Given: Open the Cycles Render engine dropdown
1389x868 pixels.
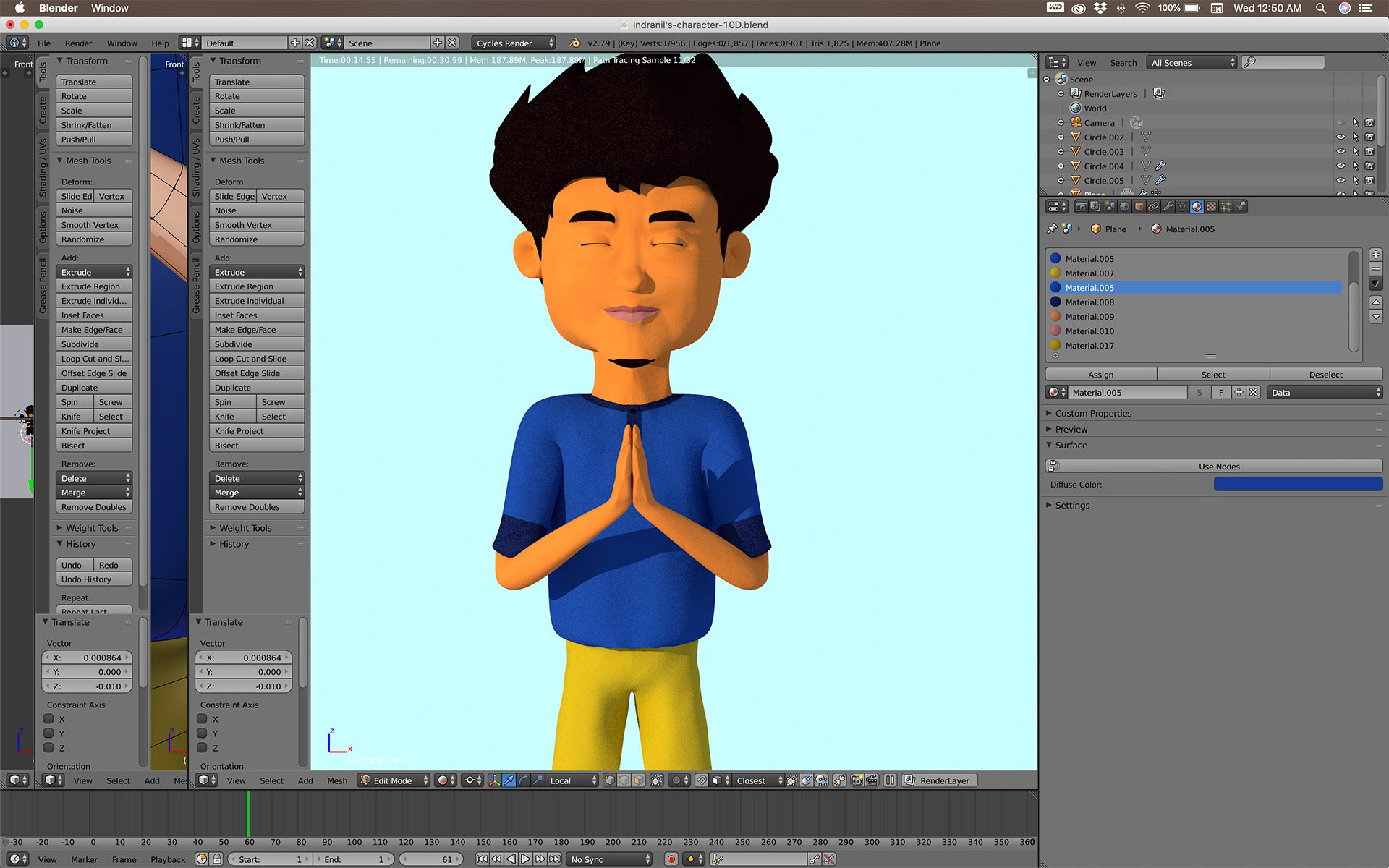Looking at the screenshot, I should (x=514, y=43).
